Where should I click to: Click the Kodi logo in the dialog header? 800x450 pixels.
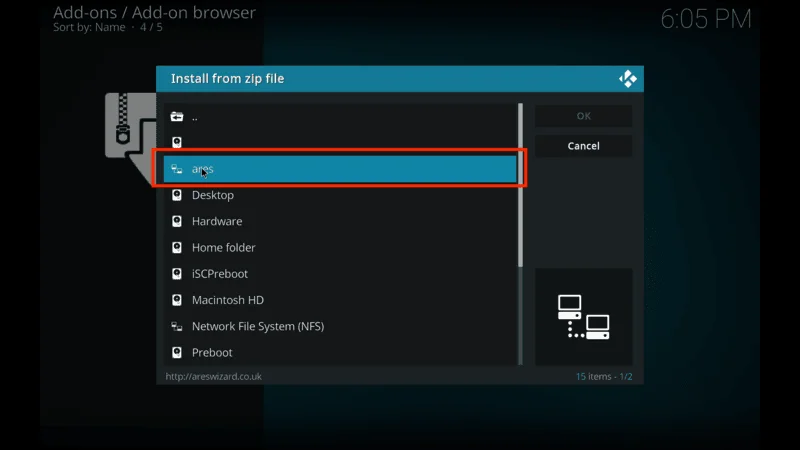(628, 79)
